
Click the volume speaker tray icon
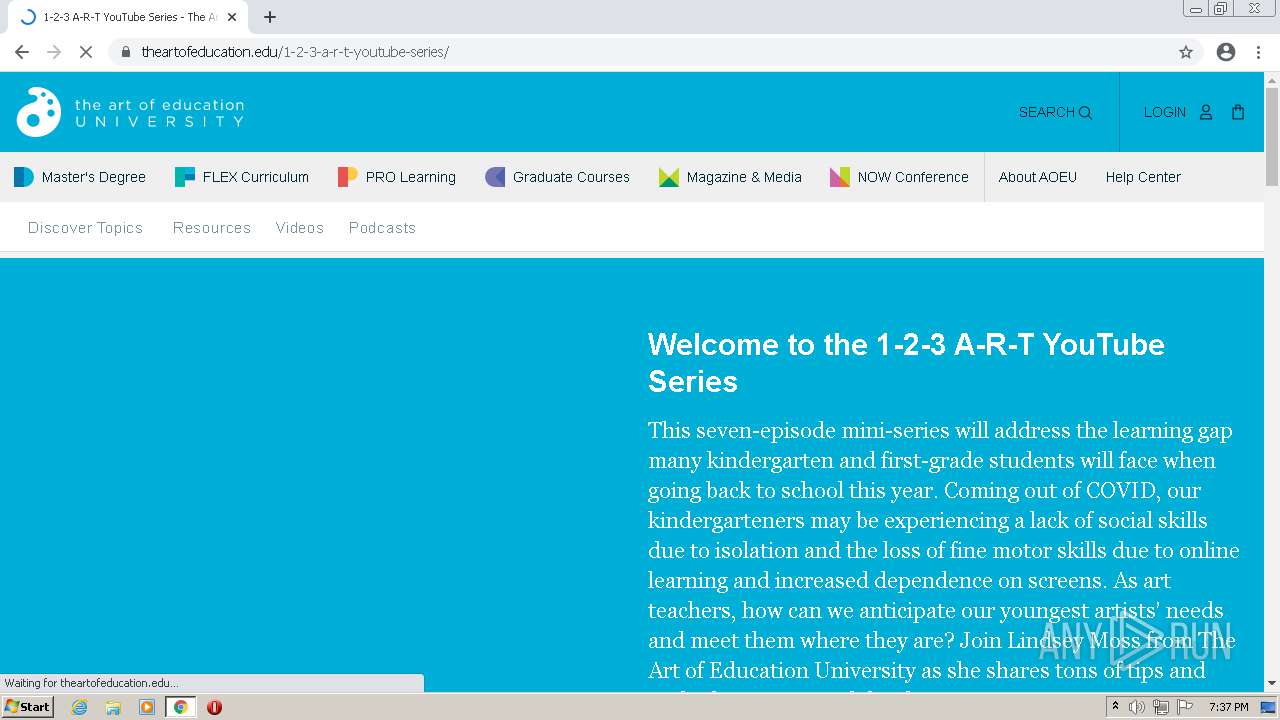(1137, 707)
